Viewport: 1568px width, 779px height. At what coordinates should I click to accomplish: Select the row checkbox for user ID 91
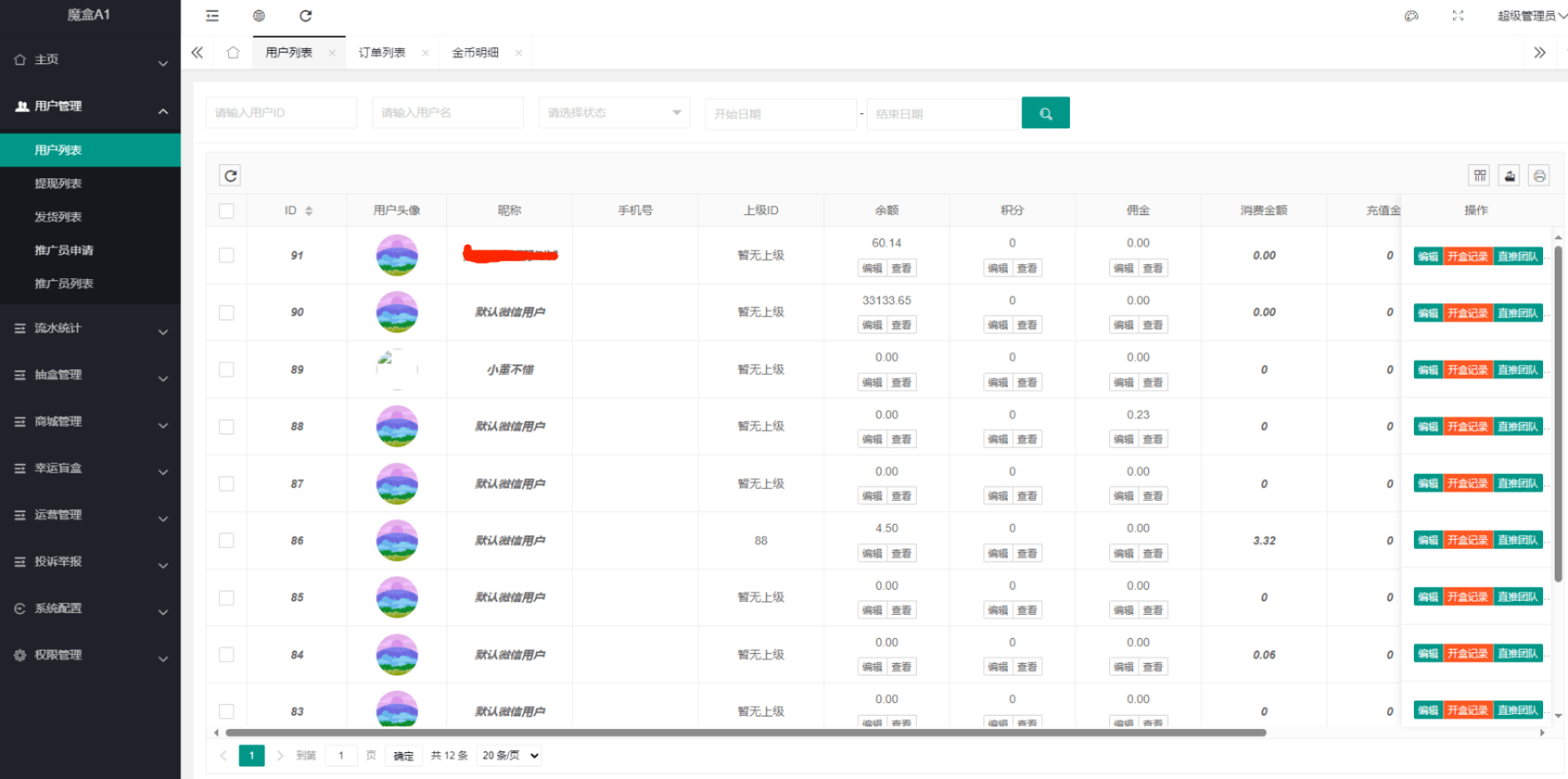tap(226, 255)
